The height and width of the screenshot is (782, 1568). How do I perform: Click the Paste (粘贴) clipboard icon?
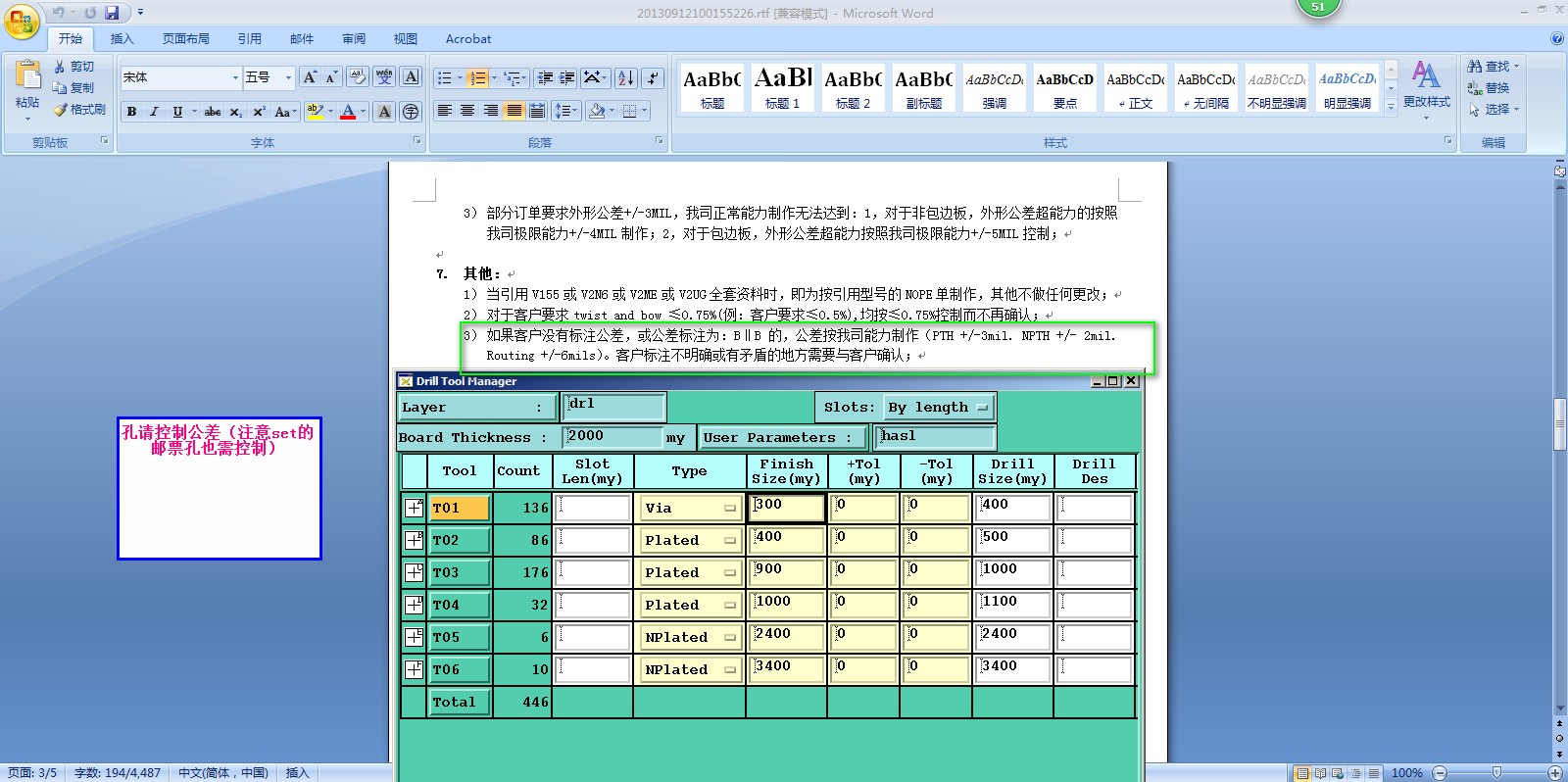point(27,74)
